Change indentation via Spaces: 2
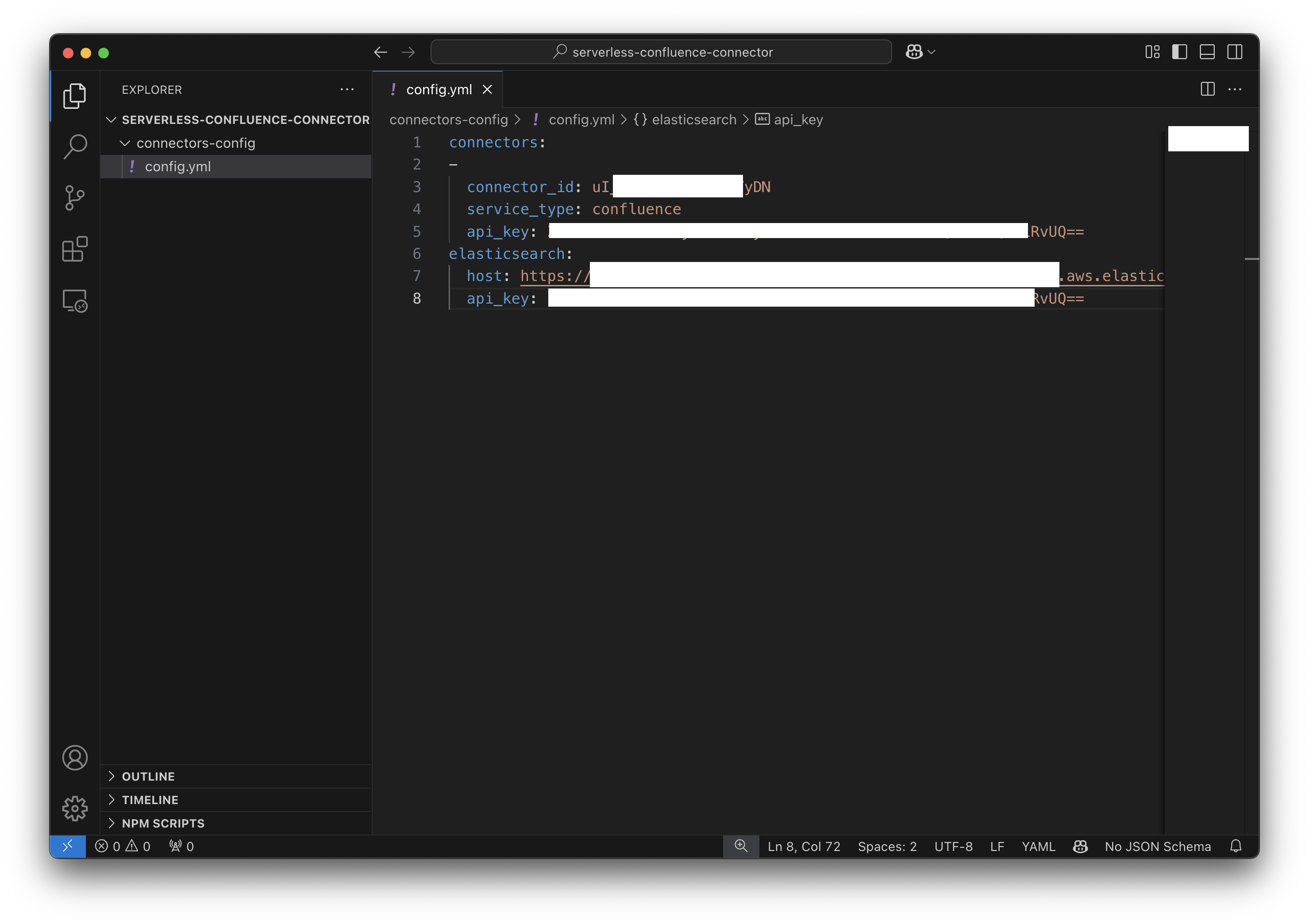The image size is (1309, 924). click(x=887, y=847)
